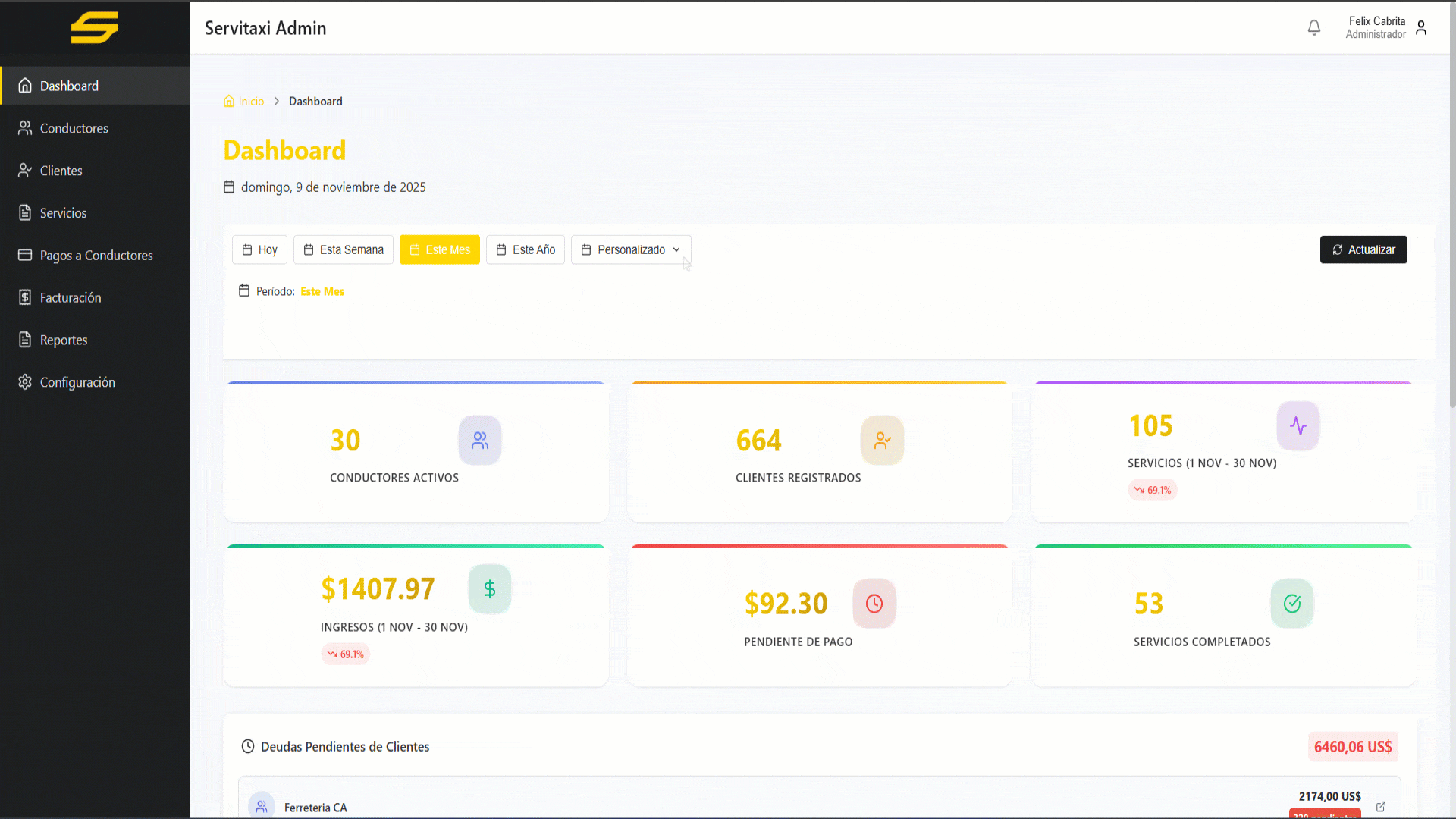Open the Facturación menu item
Screen dimensions: 1456x819
70,298
